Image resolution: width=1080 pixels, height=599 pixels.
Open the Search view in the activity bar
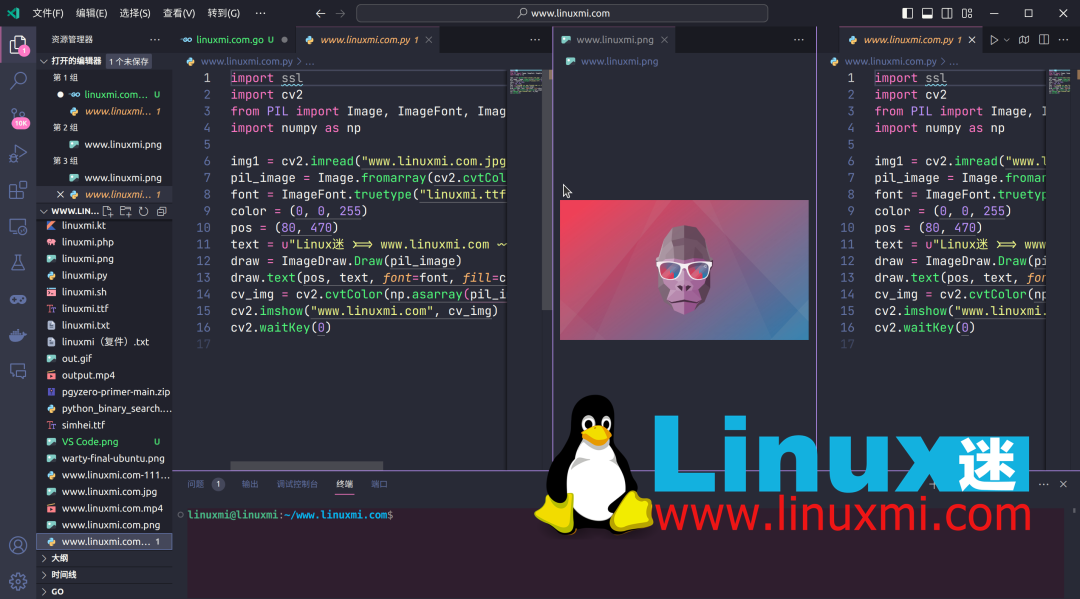(x=18, y=81)
